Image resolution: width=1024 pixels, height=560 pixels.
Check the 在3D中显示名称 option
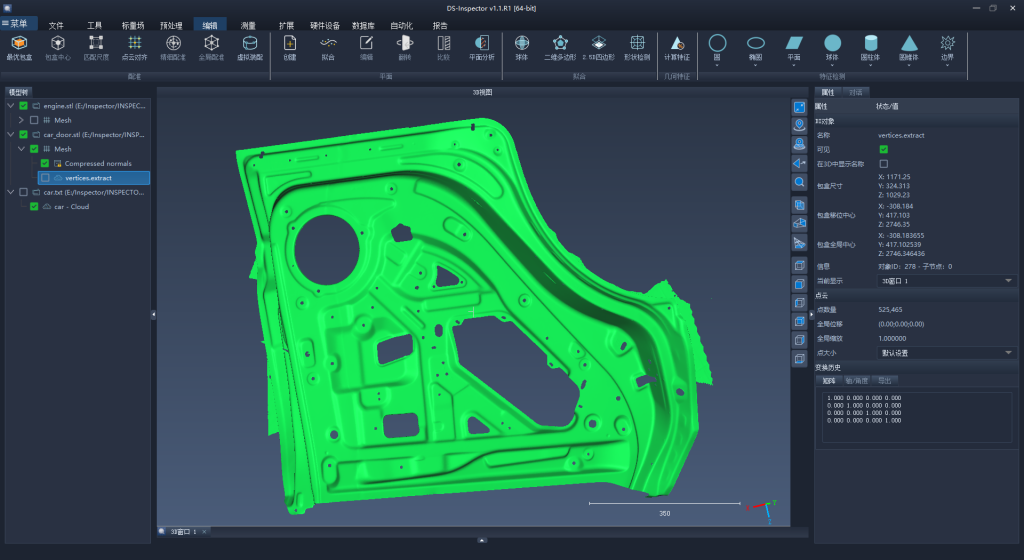coord(884,164)
